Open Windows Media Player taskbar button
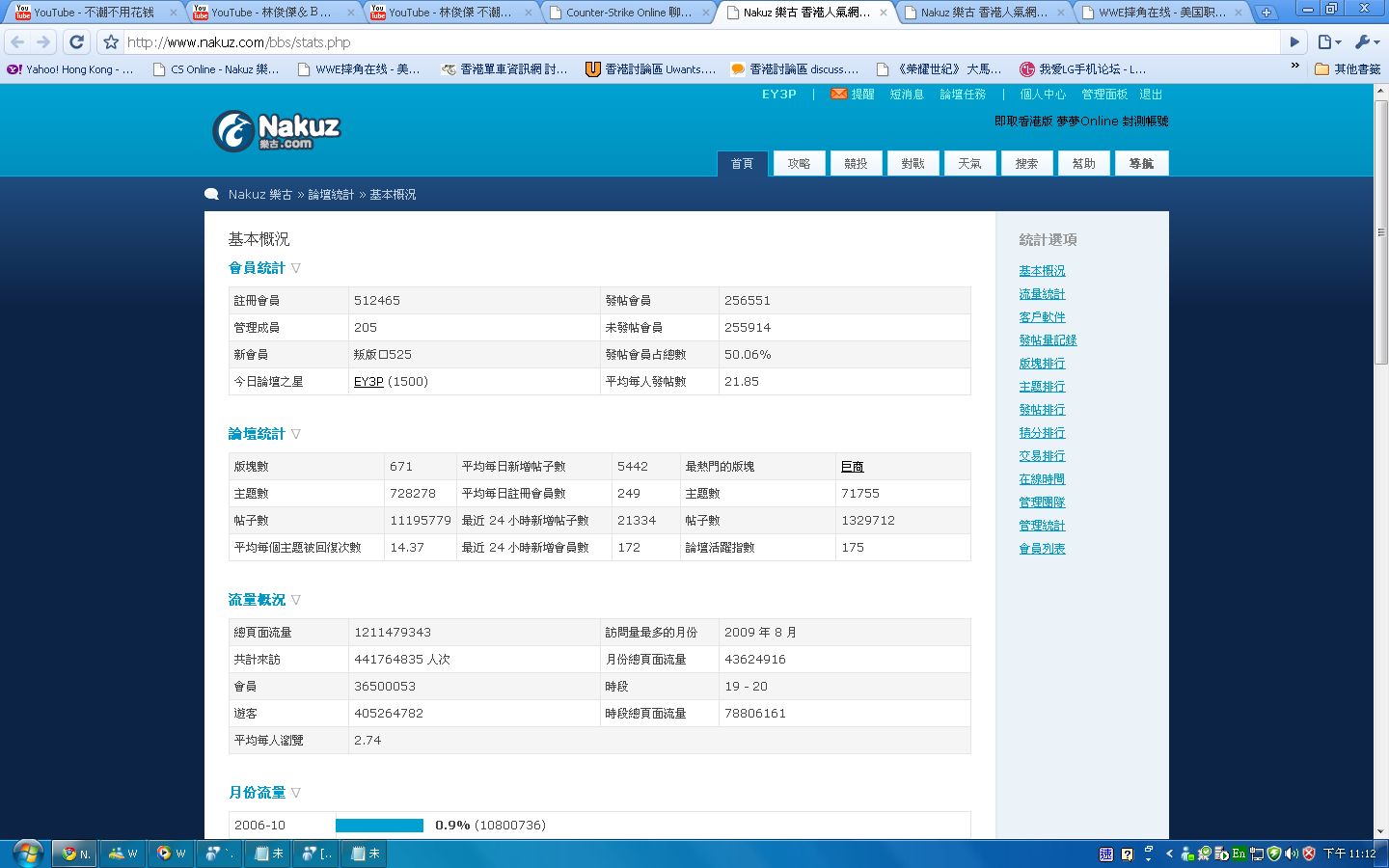This screenshot has width=1389, height=868. [171, 853]
